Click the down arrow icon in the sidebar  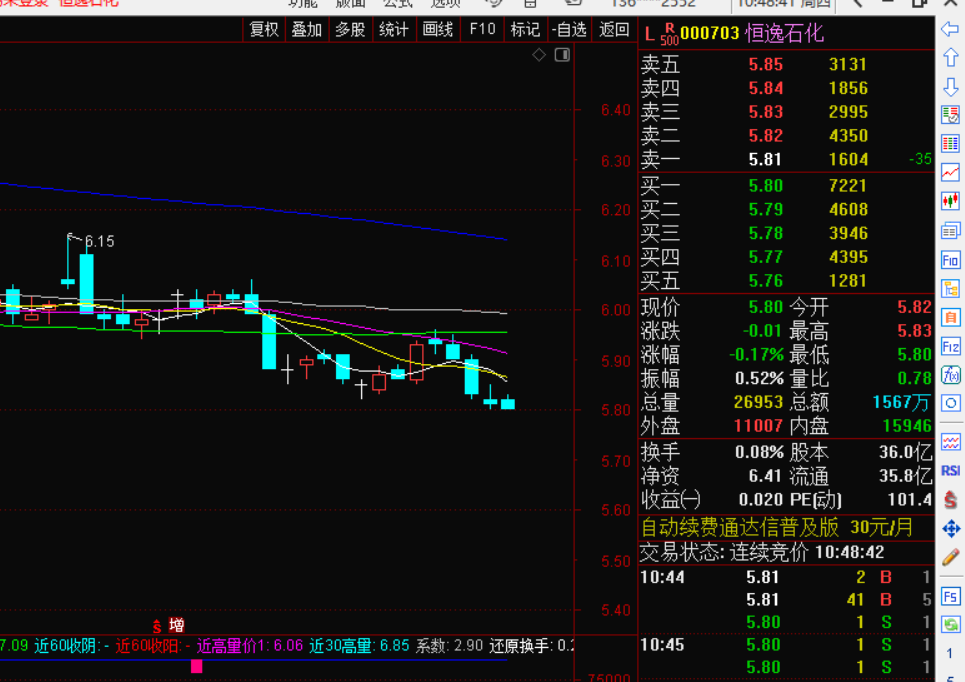coord(950,86)
